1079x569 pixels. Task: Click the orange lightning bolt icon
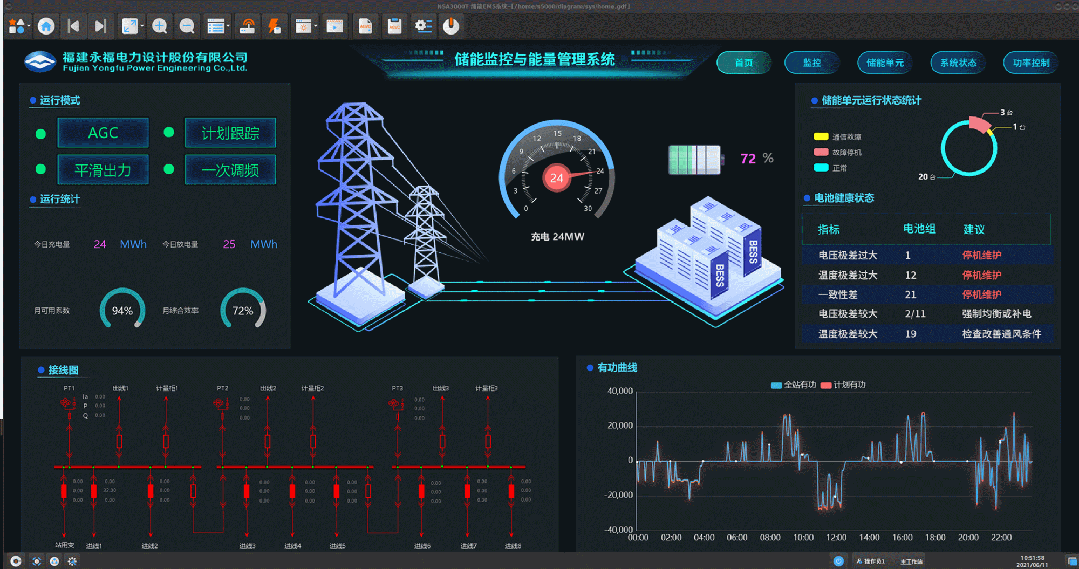(273, 25)
